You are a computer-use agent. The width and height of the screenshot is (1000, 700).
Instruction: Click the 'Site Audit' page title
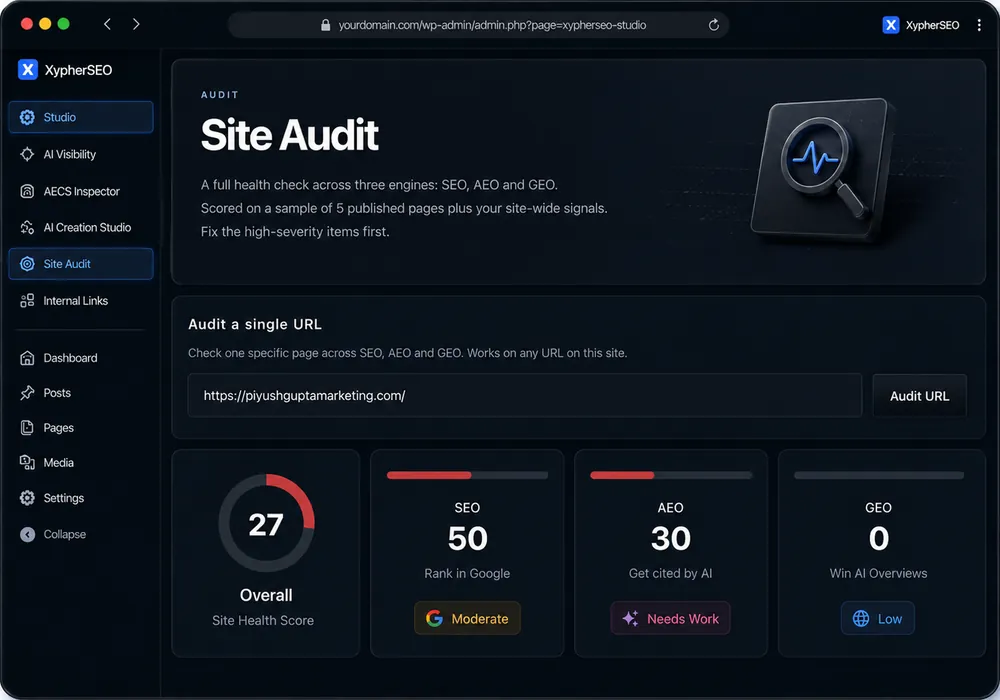pos(290,135)
